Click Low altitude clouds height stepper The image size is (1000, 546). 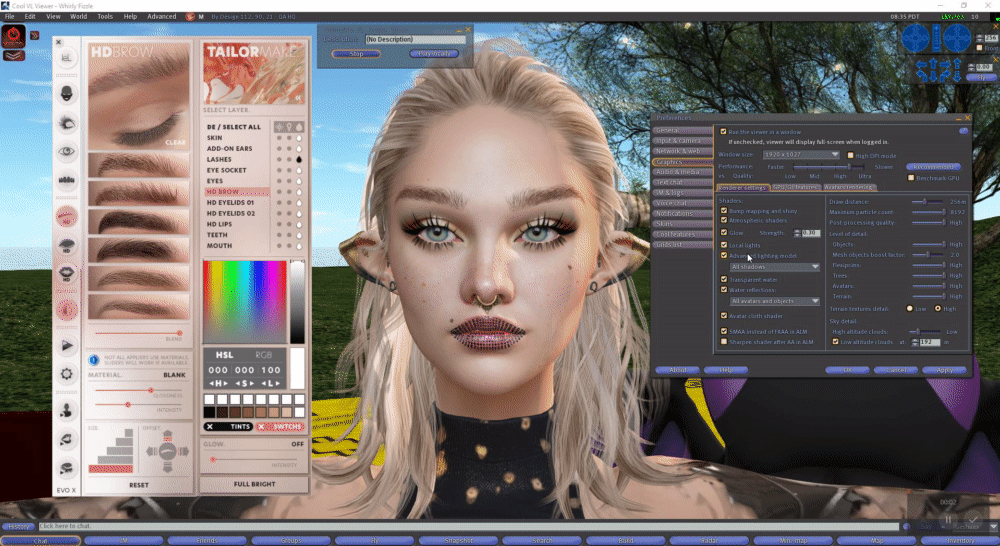pyautogui.click(x=915, y=342)
